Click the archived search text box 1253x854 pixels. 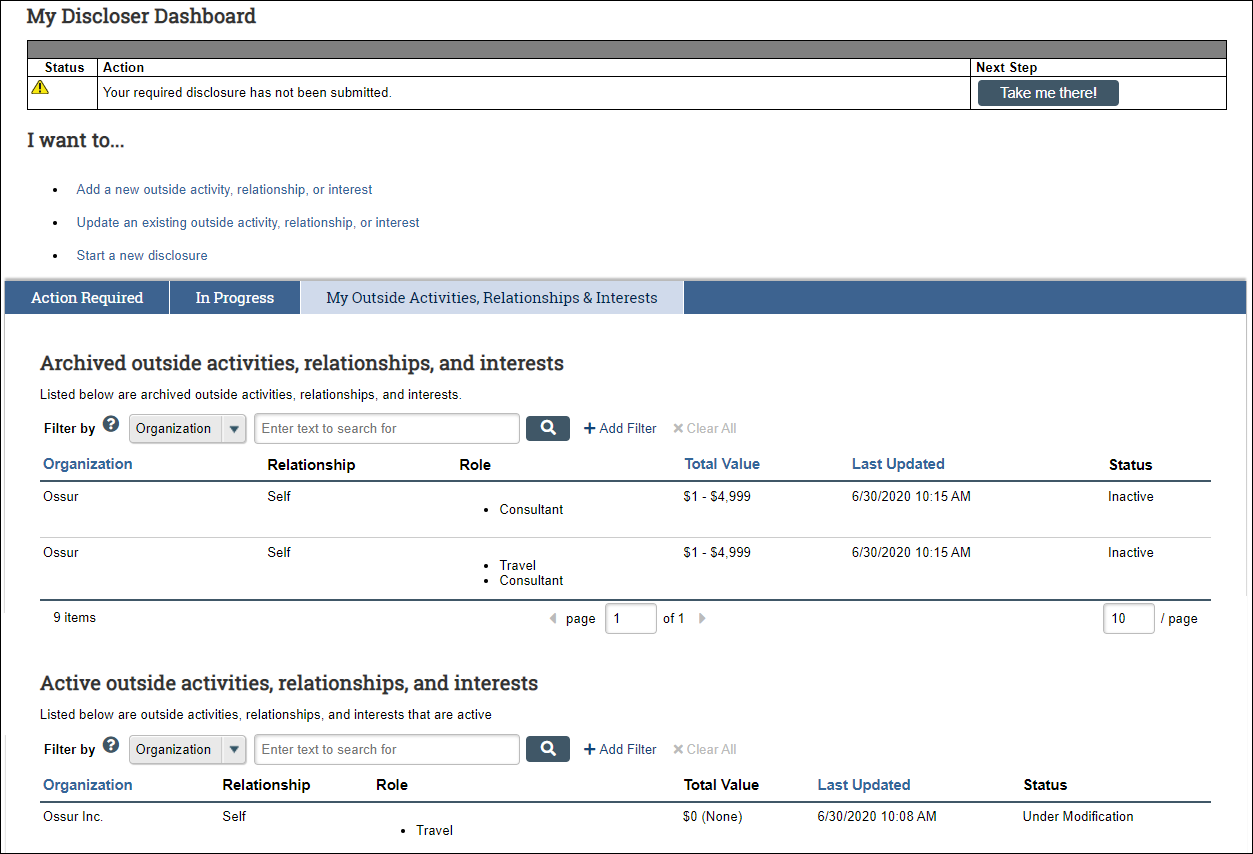tap(386, 428)
